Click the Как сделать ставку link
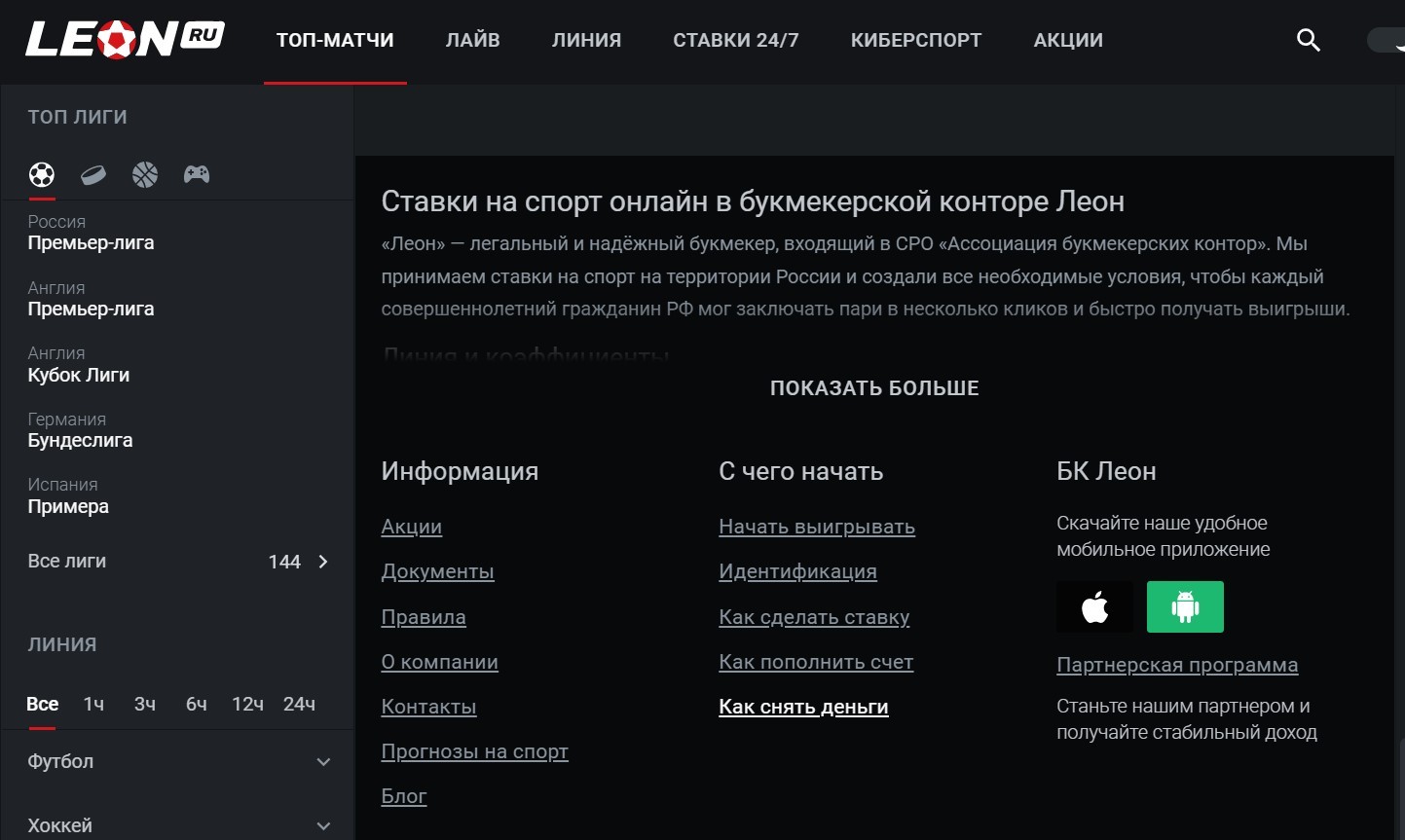The width and height of the screenshot is (1405, 840). [x=814, y=617]
